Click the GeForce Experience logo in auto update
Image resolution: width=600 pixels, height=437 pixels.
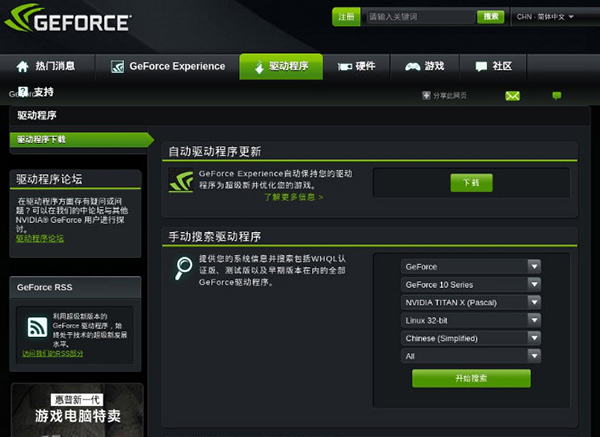coord(181,181)
